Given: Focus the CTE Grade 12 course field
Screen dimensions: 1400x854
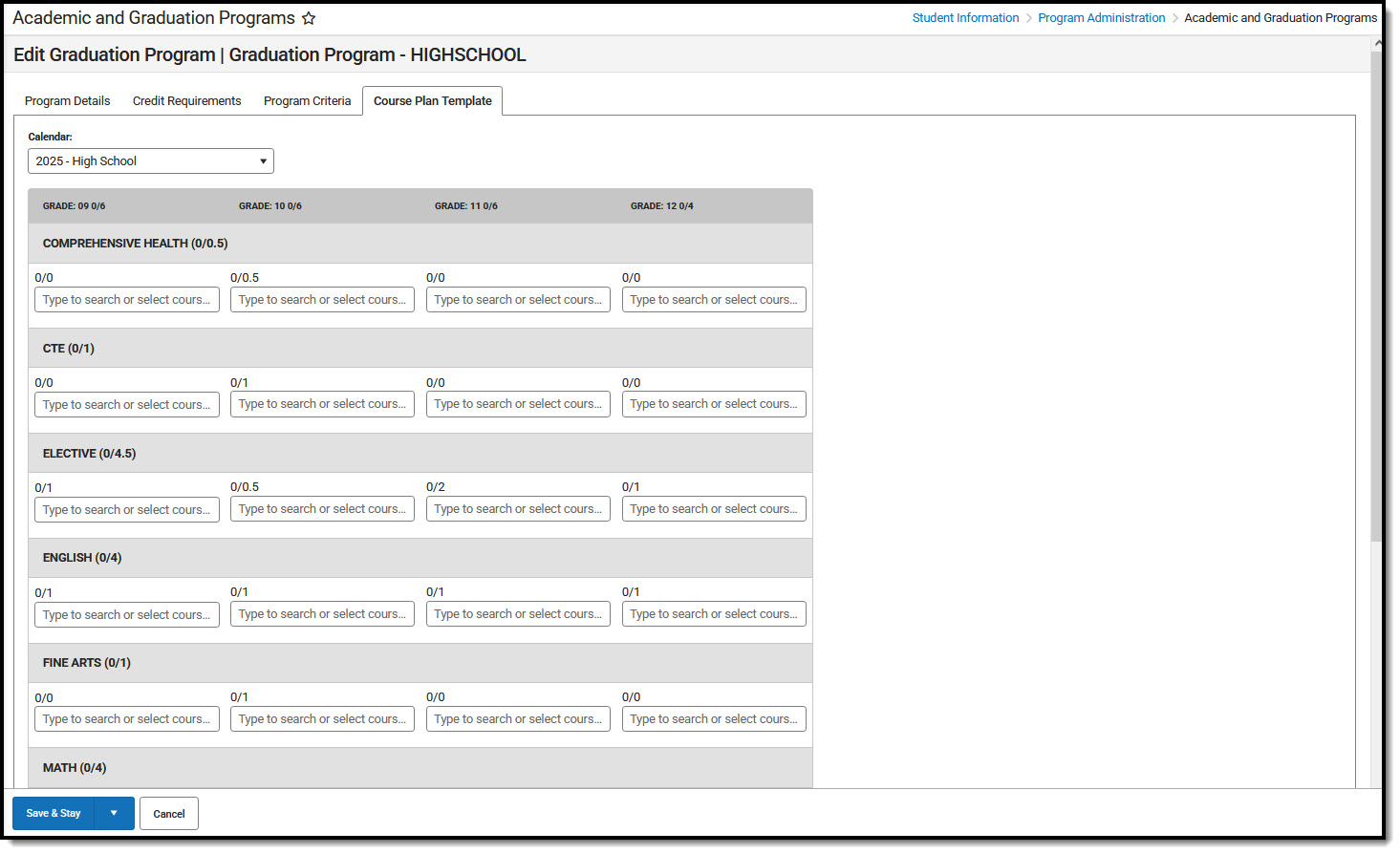Looking at the screenshot, I should point(714,404).
